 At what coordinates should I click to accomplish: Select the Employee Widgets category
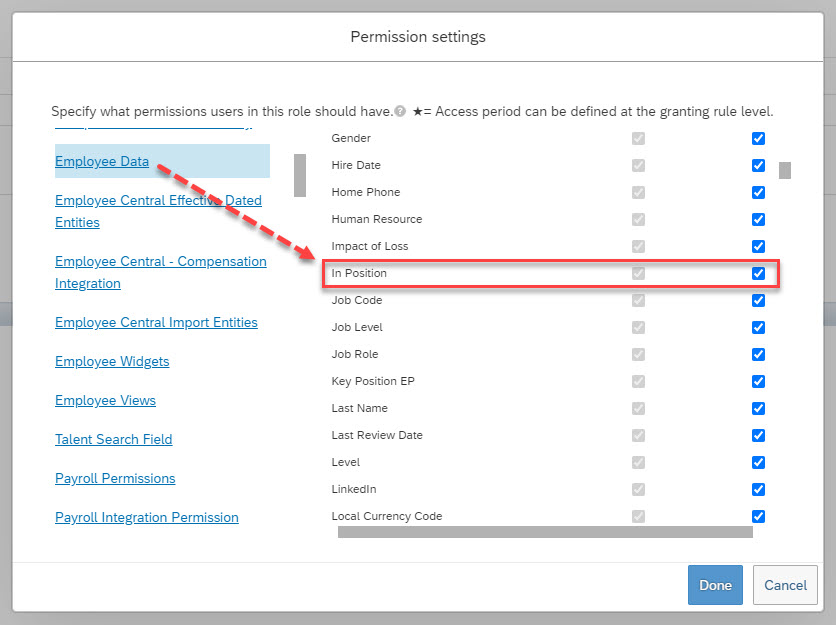coord(112,361)
